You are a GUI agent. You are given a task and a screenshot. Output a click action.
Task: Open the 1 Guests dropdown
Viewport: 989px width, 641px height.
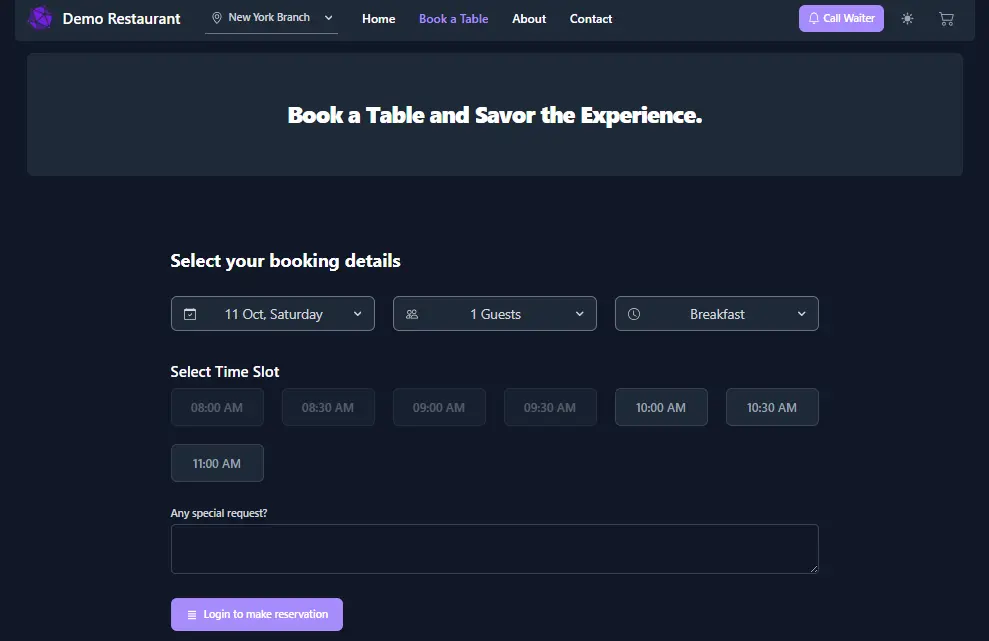(495, 314)
